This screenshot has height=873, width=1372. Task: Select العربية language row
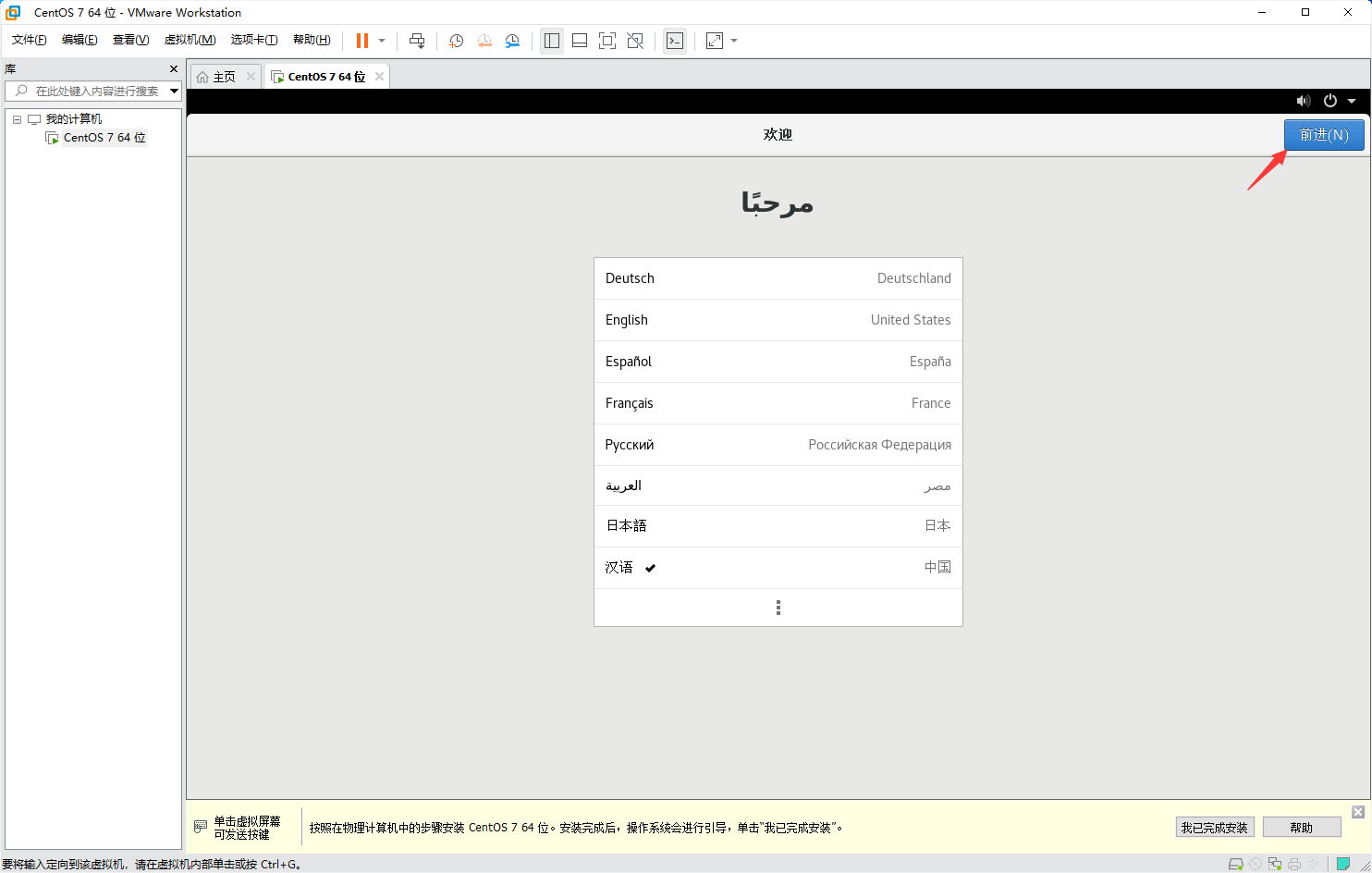click(778, 486)
